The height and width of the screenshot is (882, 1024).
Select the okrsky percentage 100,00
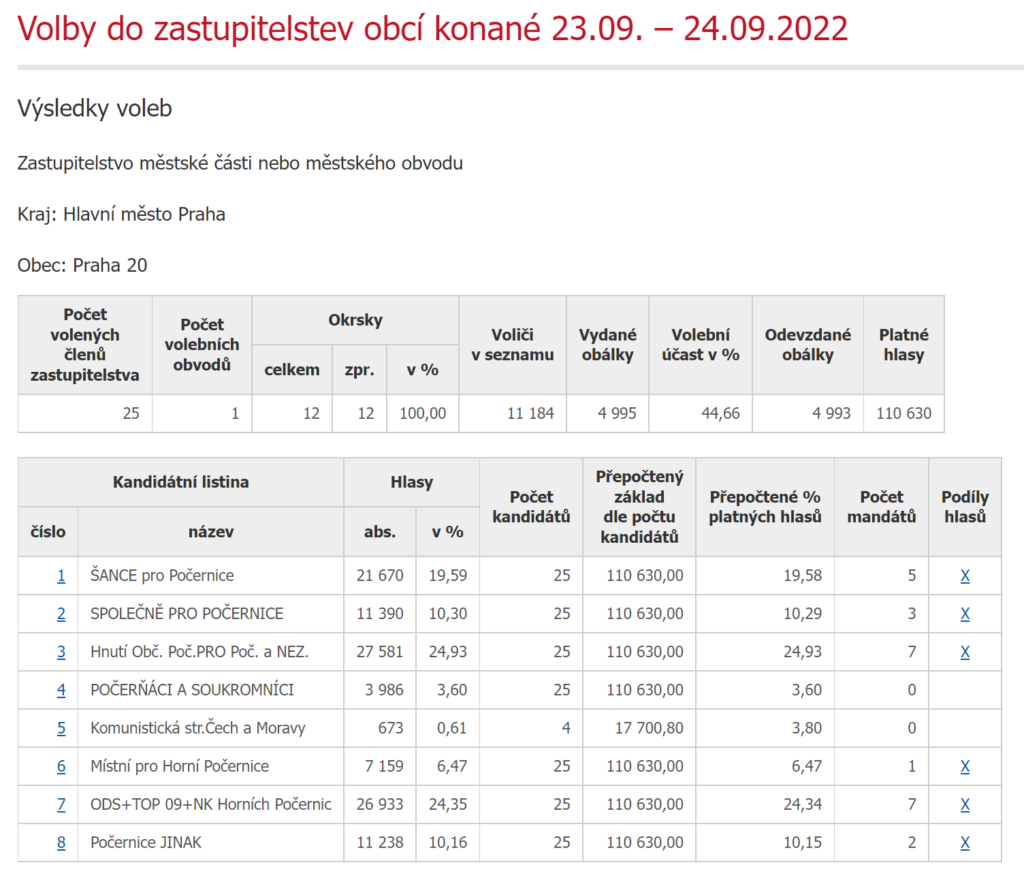click(423, 413)
